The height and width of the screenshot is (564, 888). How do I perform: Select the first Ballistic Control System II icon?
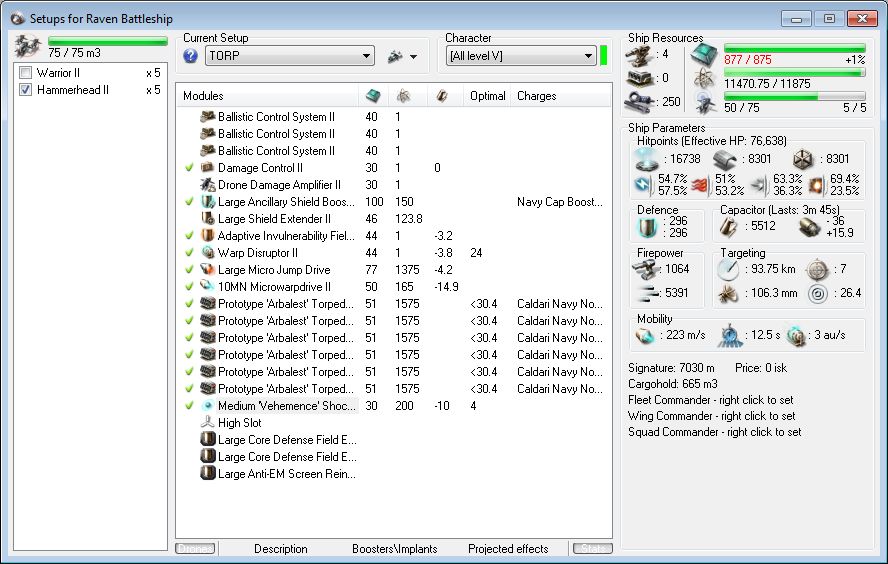coord(208,117)
